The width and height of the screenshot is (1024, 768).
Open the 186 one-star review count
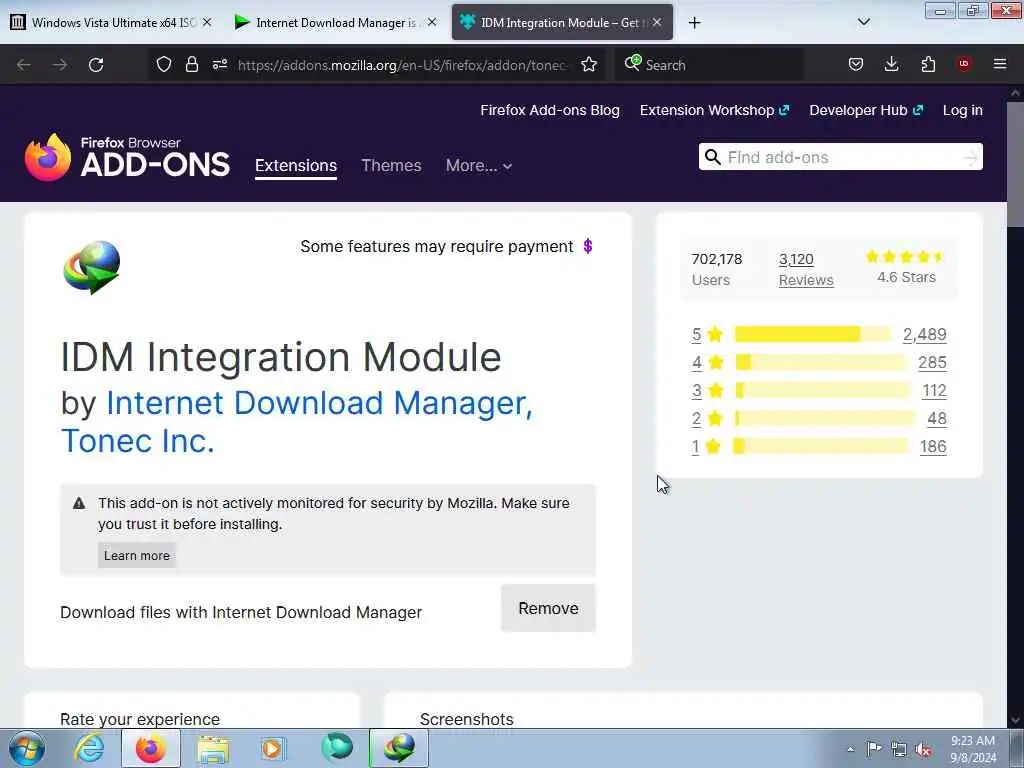933,447
